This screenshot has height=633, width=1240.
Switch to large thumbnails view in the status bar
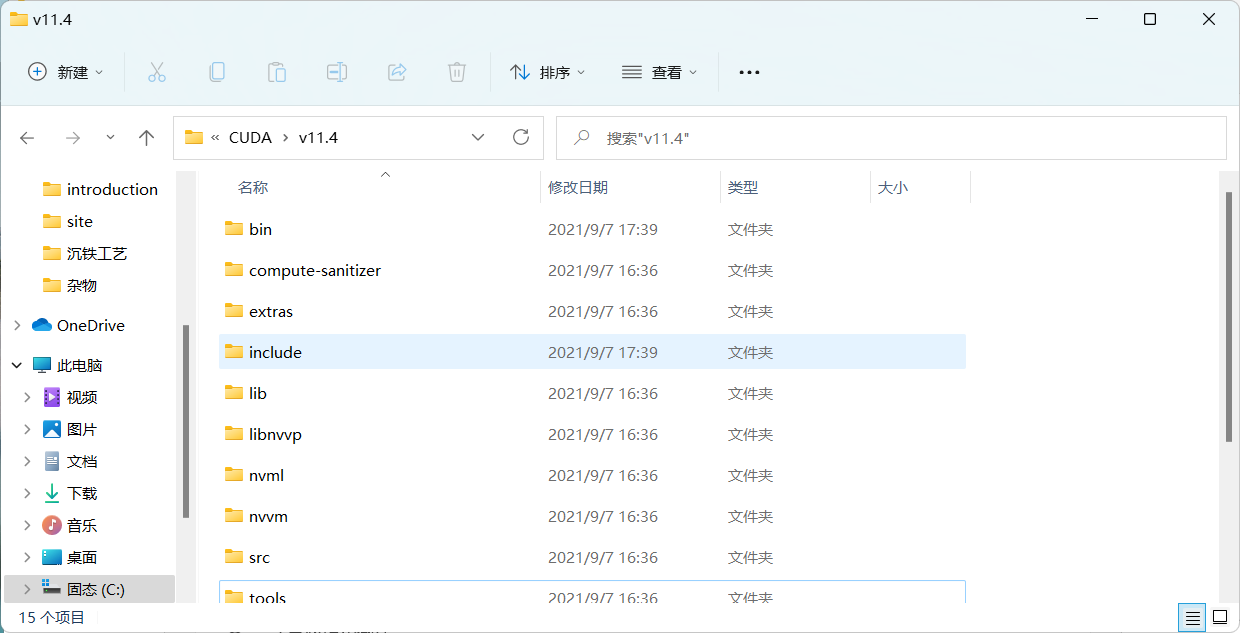tap(1221, 617)
